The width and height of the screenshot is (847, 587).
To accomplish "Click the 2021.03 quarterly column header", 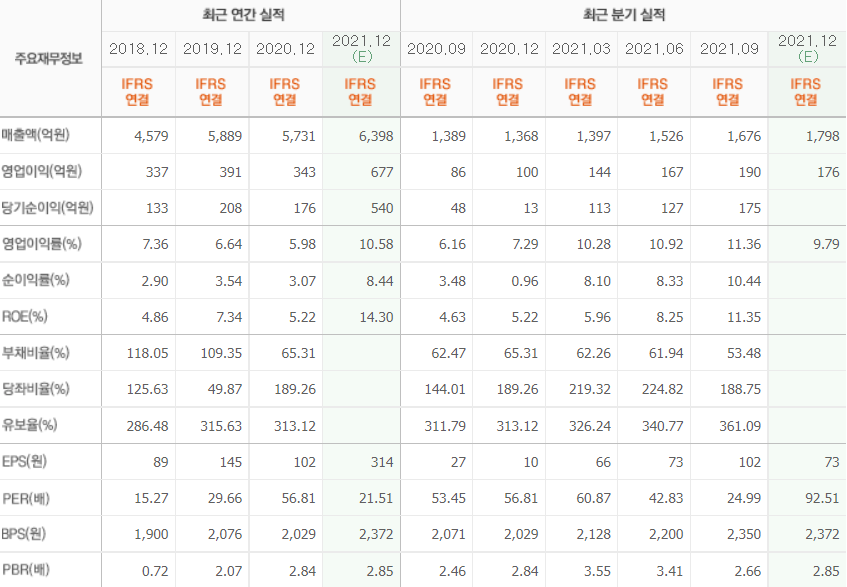I will 581,49.
